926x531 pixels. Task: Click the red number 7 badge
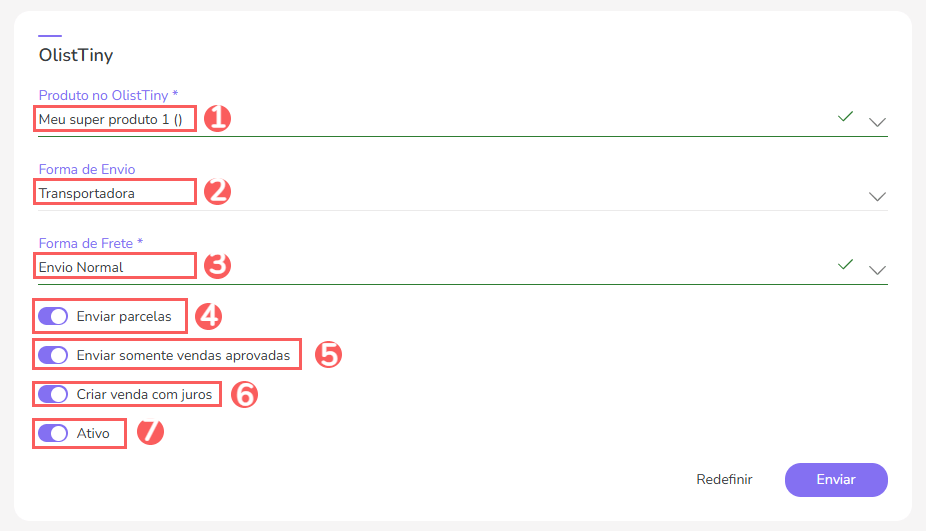150,433
